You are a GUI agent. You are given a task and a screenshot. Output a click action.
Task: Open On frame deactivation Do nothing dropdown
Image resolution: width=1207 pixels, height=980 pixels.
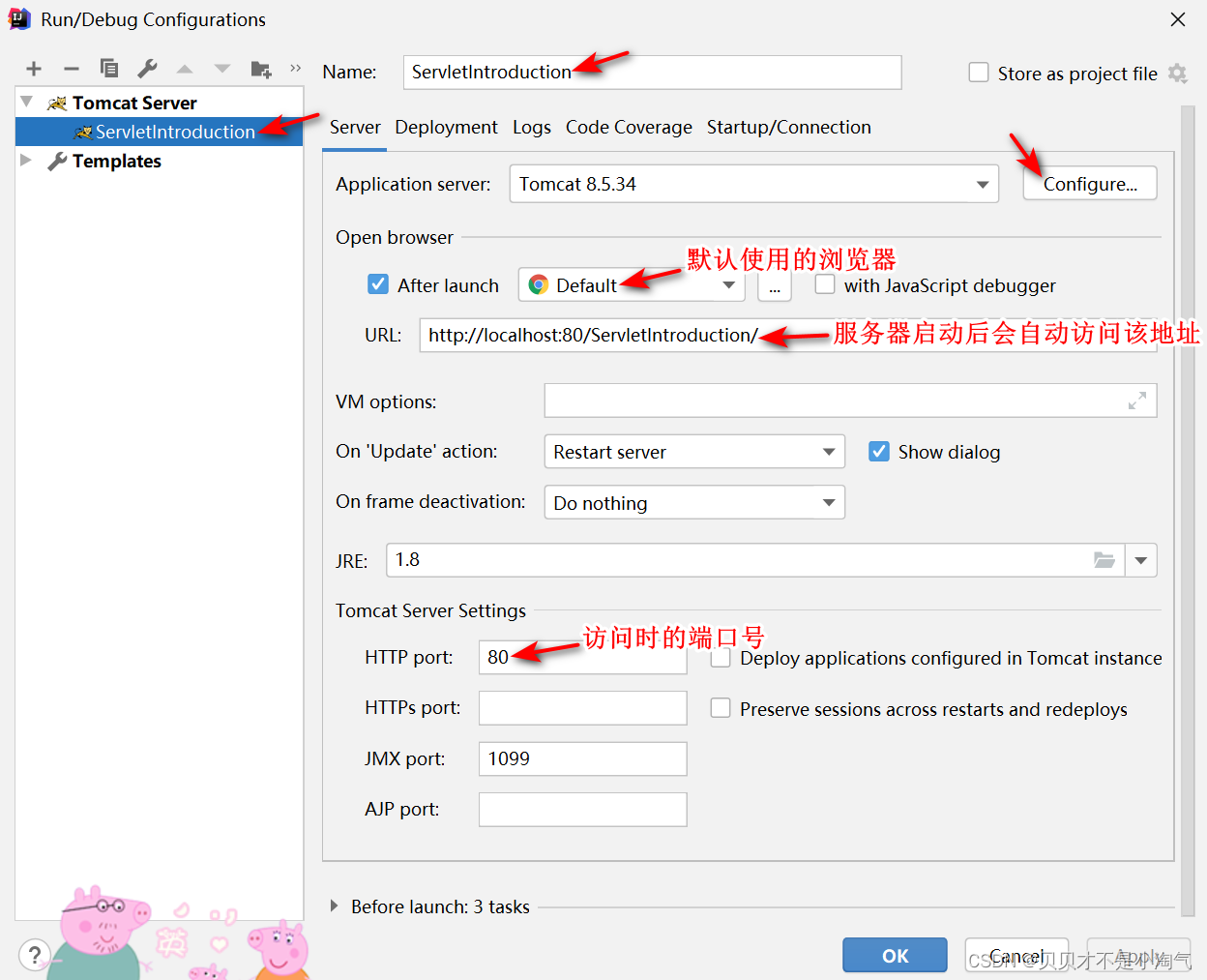coord(694,502)
